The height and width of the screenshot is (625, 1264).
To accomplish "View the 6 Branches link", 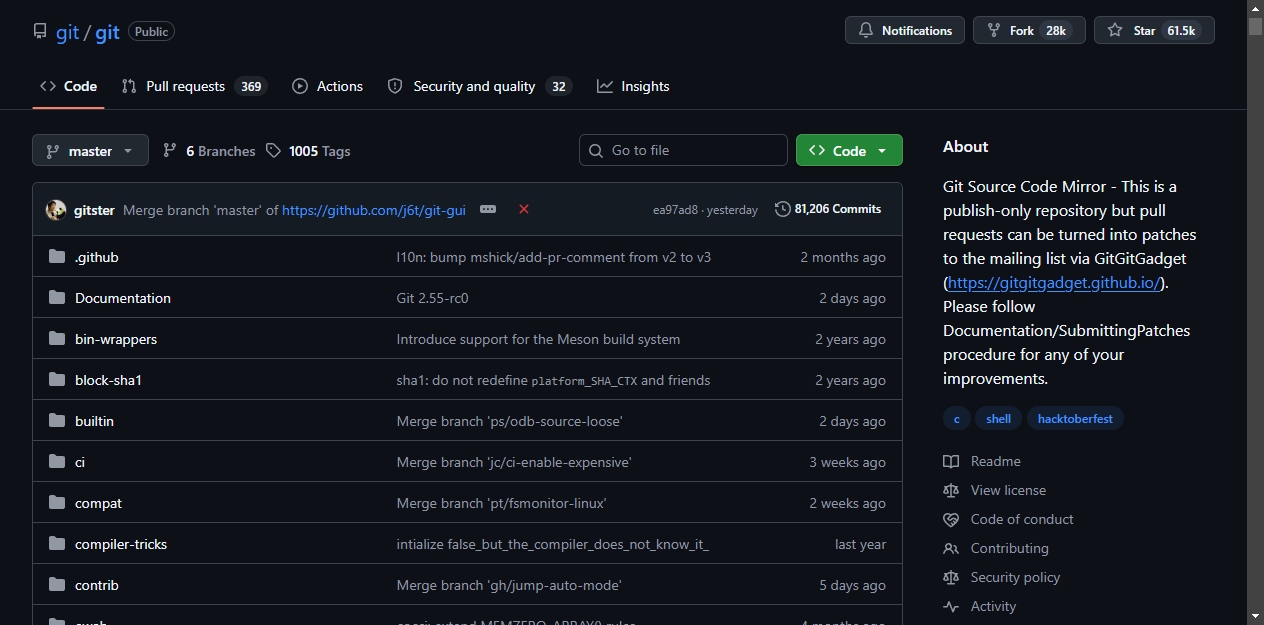I will tap(209, 151).
